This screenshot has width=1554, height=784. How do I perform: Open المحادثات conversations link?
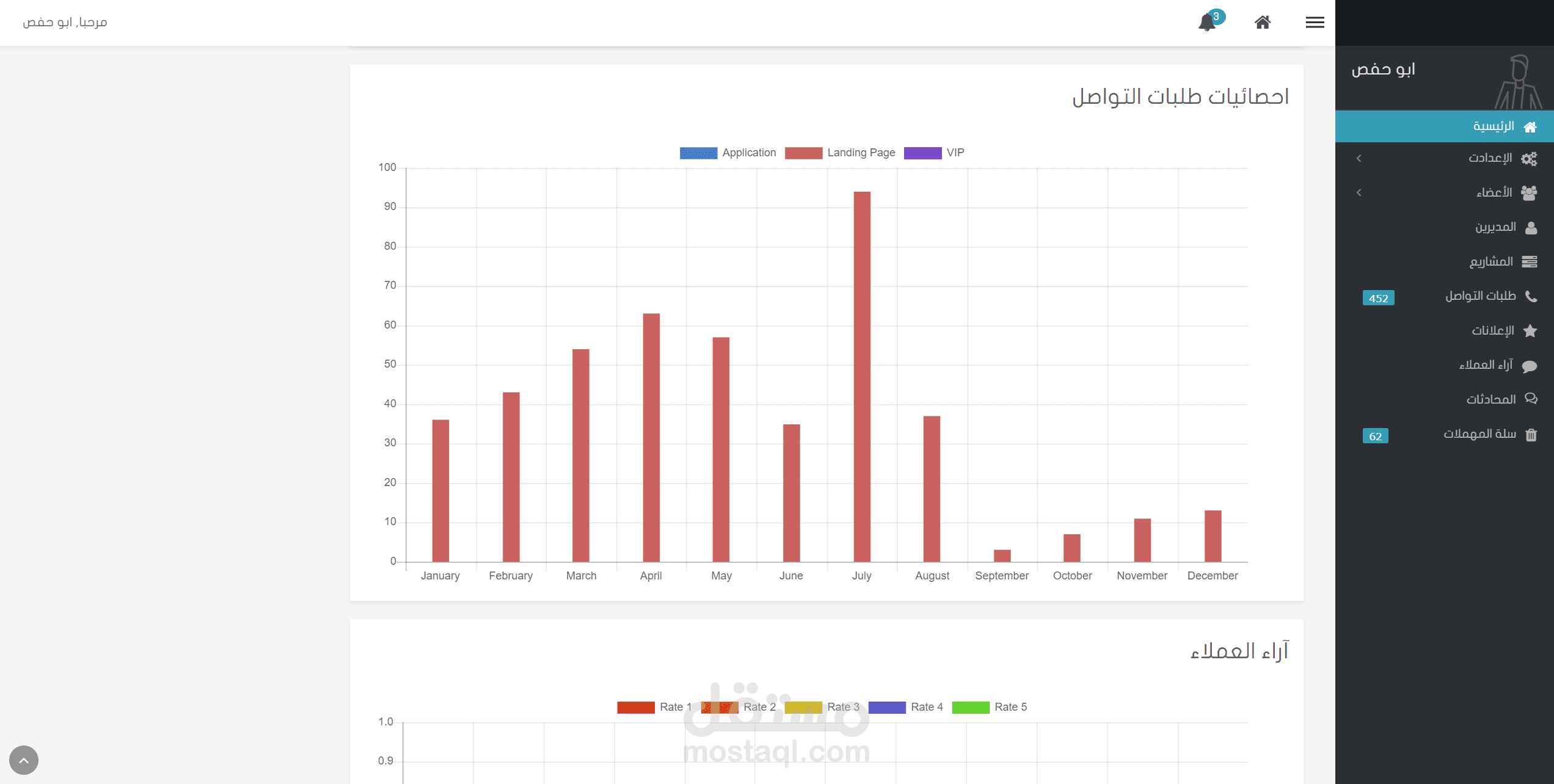[1491, 399]
